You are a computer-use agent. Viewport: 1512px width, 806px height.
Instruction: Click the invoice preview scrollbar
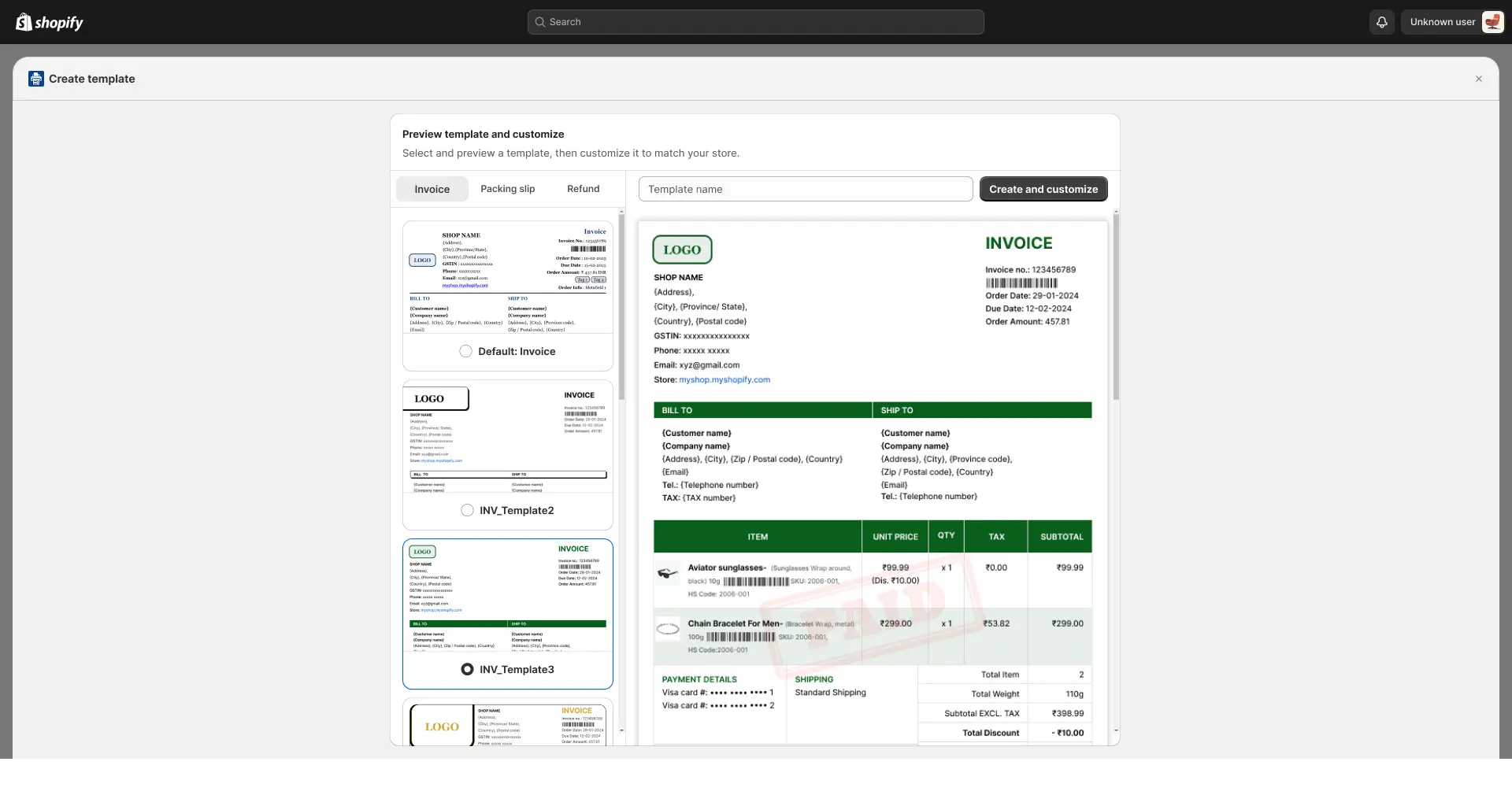pos(1116,307)
